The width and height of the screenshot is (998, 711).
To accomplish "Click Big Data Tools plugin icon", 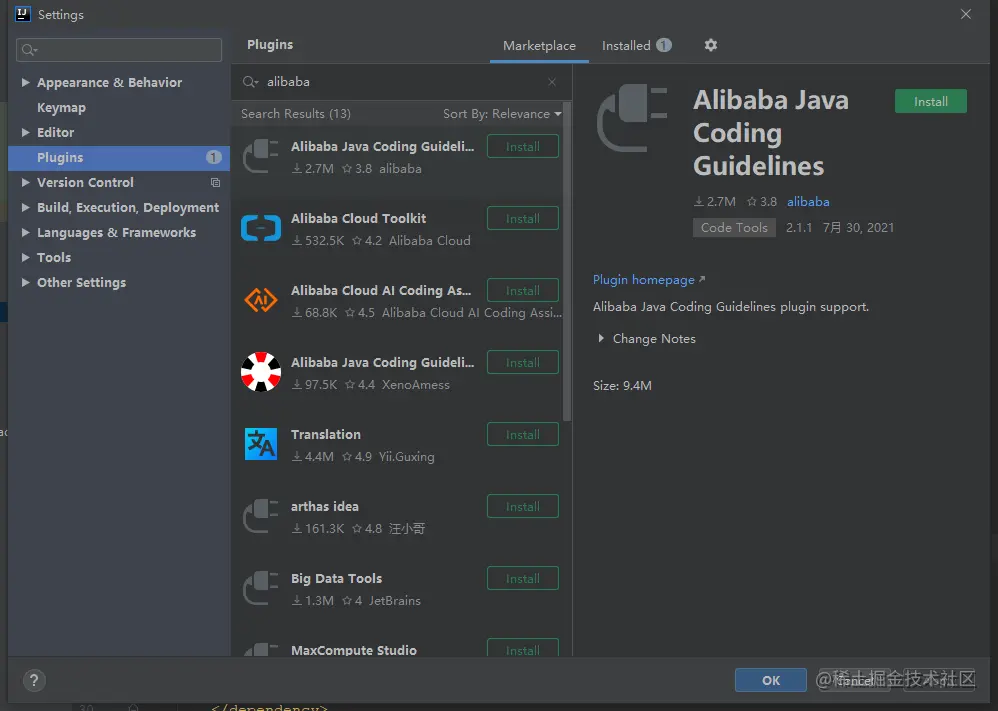I will [x=261, y=588].
